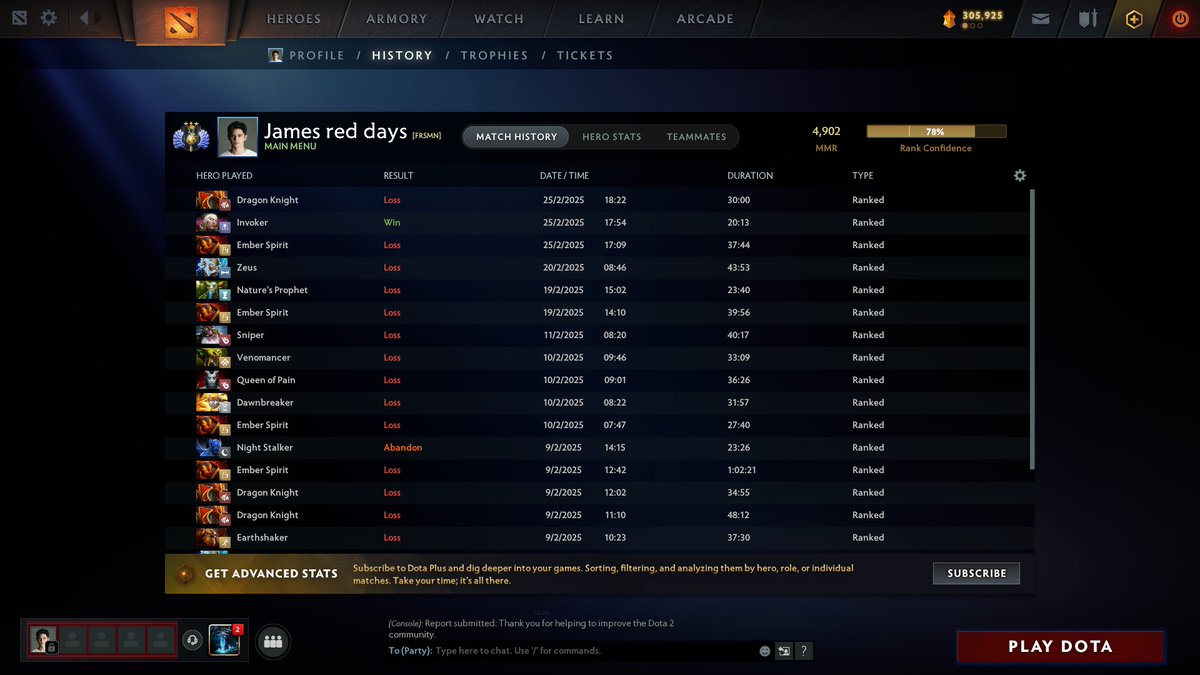The height and width of the screenshot is (675, 1200).
Task: Switch to the TEAMMATES tab
Action: click(697, 137)
